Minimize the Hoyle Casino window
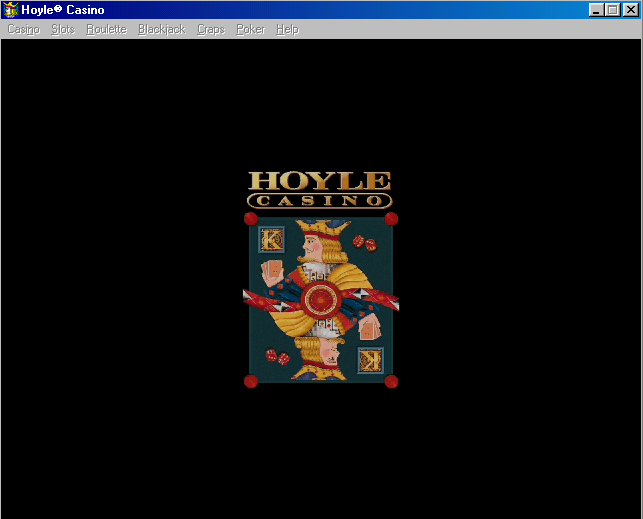 [x=596, y=10]
